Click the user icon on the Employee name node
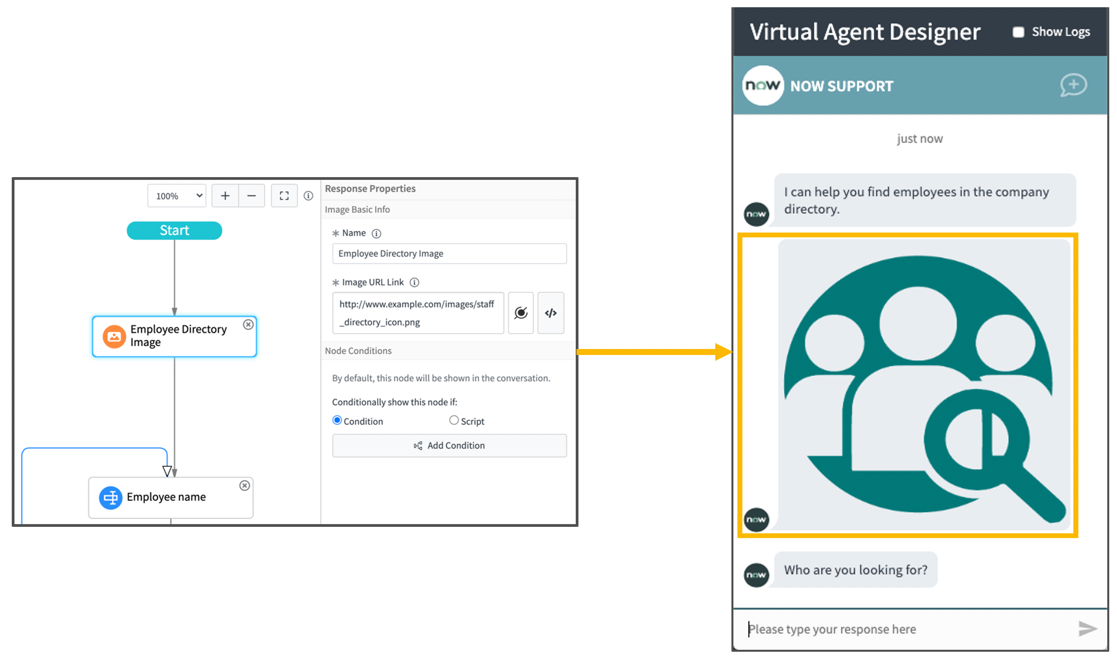The height and width of the screenshot is (660, 1117). click(110, 497)
